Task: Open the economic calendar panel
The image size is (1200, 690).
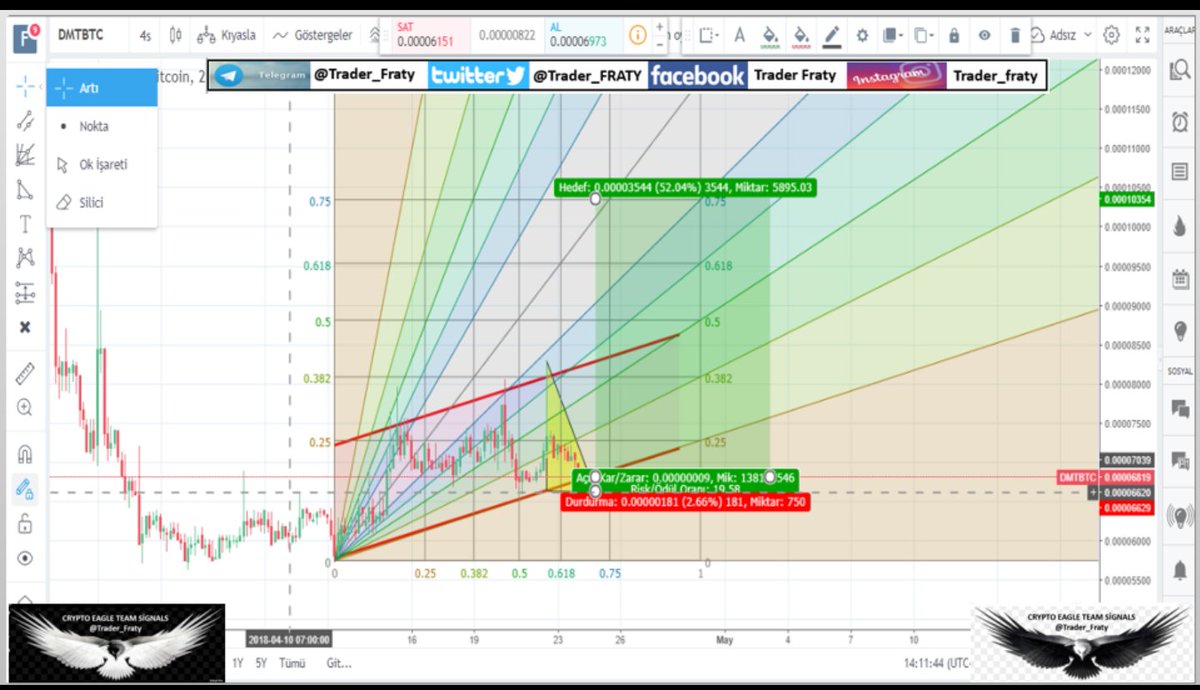Action: coord(1179,278)
